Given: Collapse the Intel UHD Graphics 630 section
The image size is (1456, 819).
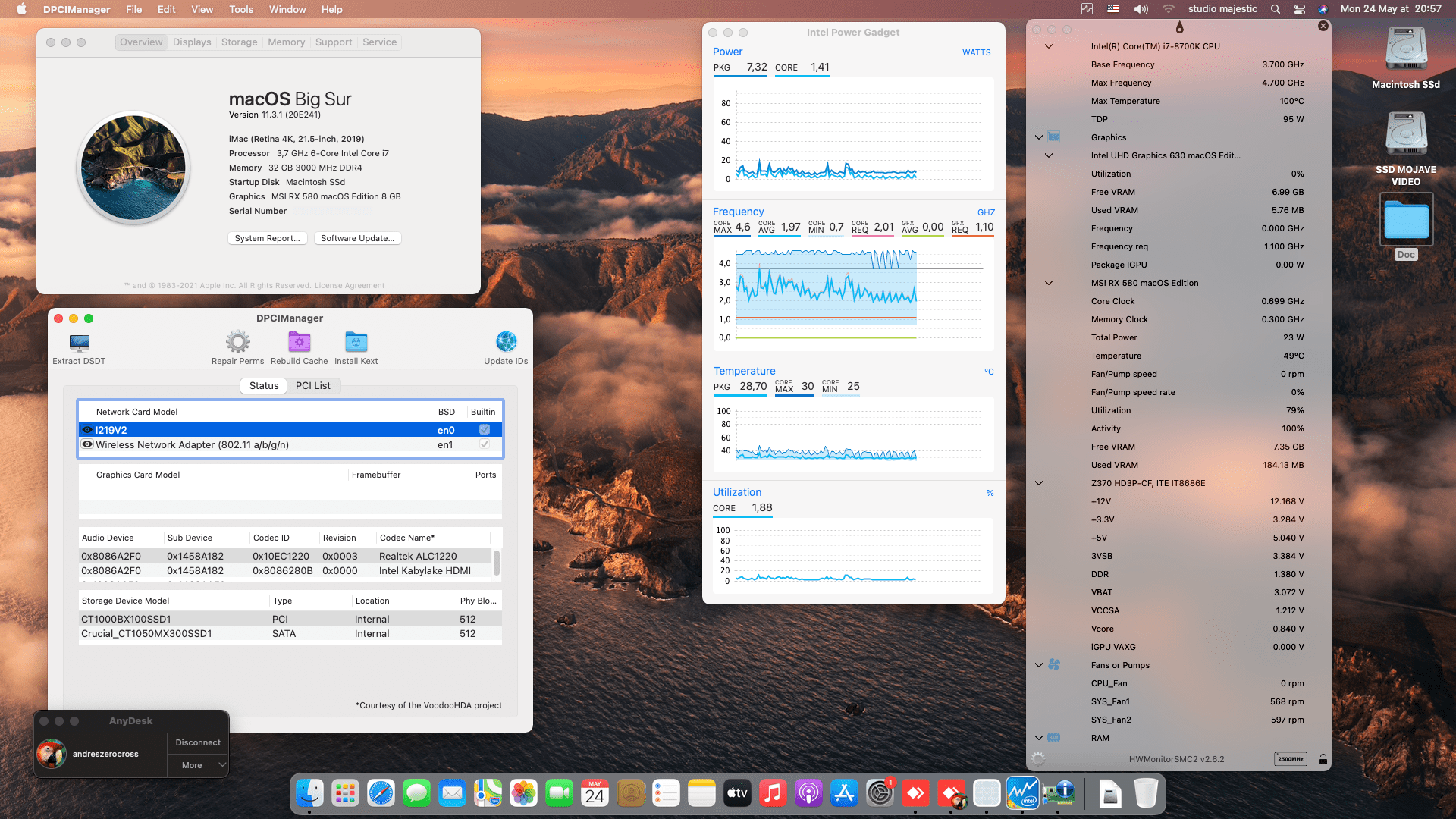Looking at the screenshot, I should tap(1049, 155).
